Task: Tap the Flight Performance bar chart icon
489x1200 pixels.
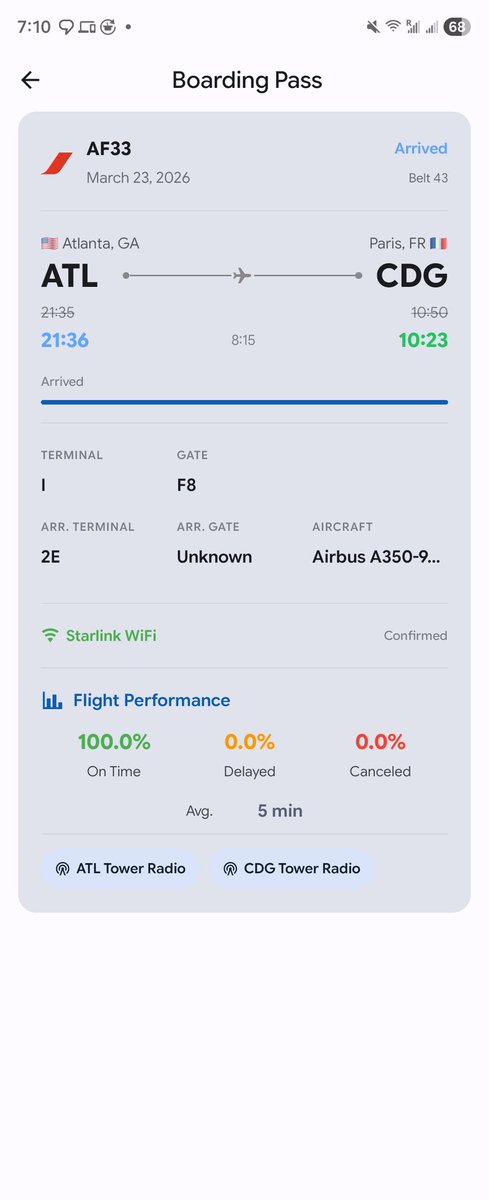Action: pos(52,700)
